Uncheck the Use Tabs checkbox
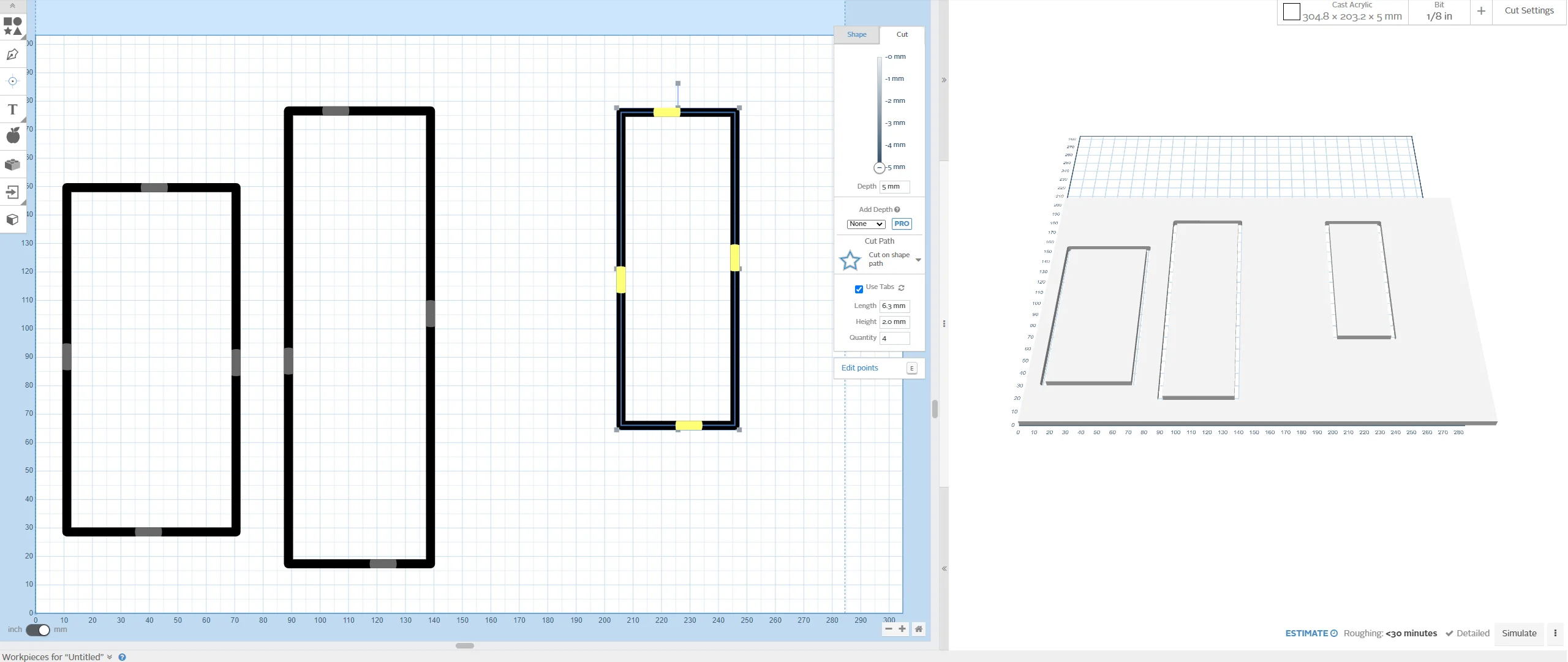The height and width of the screenshot is (662, 1568). [x=859, y=289]
